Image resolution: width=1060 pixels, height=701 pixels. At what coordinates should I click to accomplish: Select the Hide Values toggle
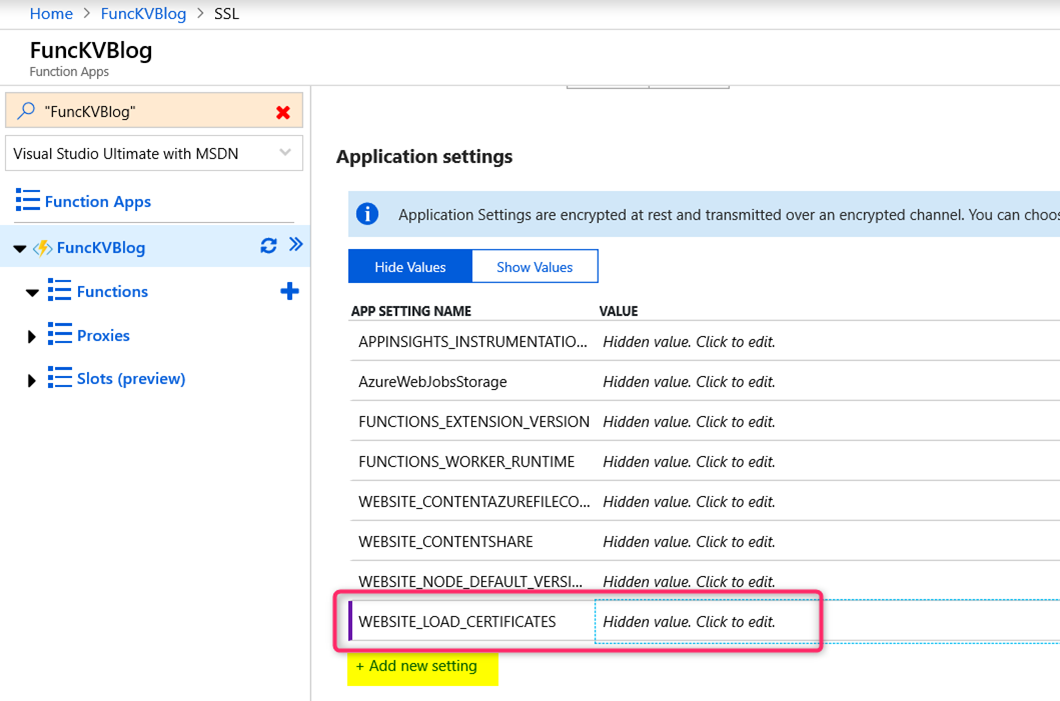tap(410, 266)
